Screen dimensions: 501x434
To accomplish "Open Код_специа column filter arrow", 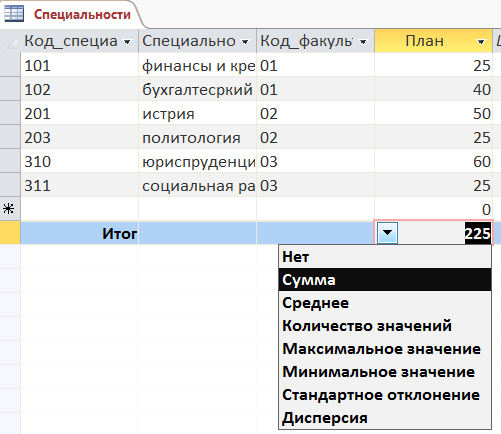I will (127, 42).
